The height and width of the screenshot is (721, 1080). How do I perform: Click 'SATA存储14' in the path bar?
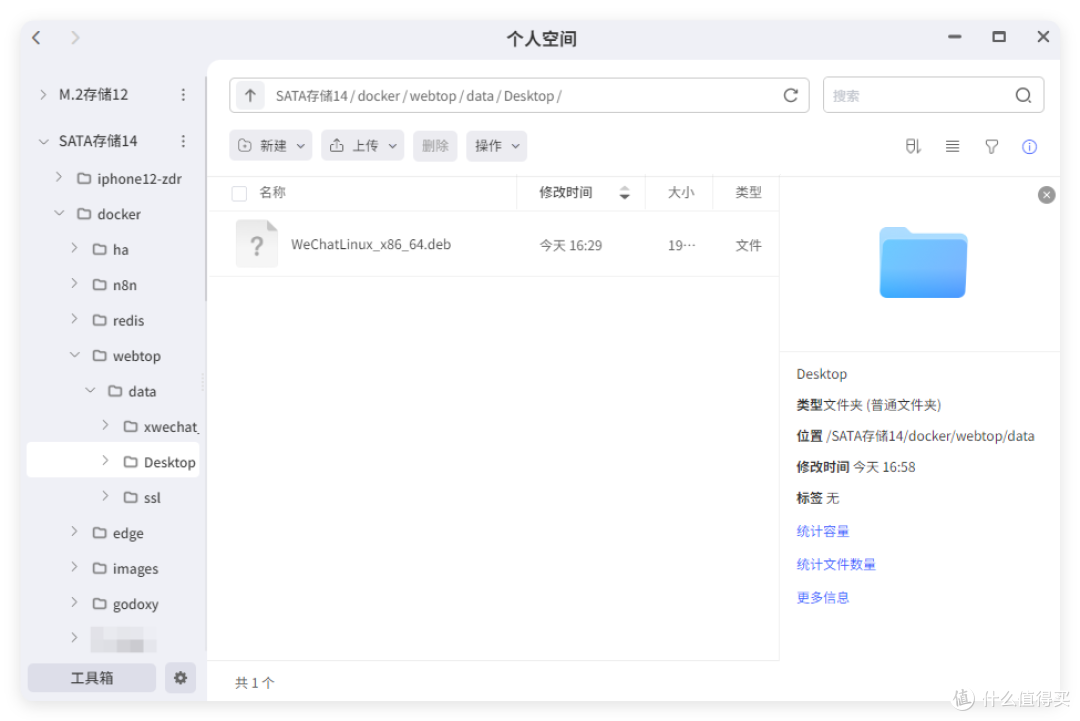[x=311, y=96]
